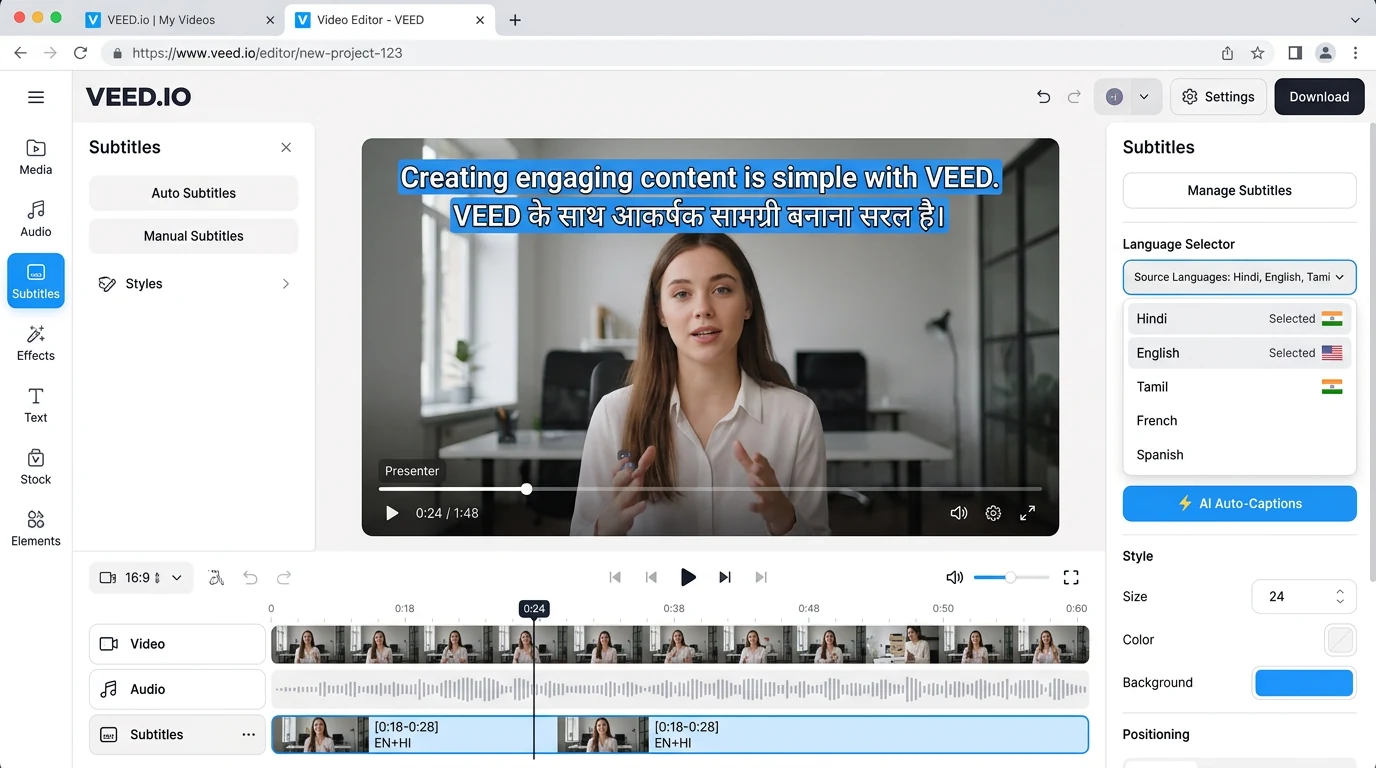Open project Settings
Viewport: 1376px width, 768px height.
pyautogui.click(x=1218, y=97)
